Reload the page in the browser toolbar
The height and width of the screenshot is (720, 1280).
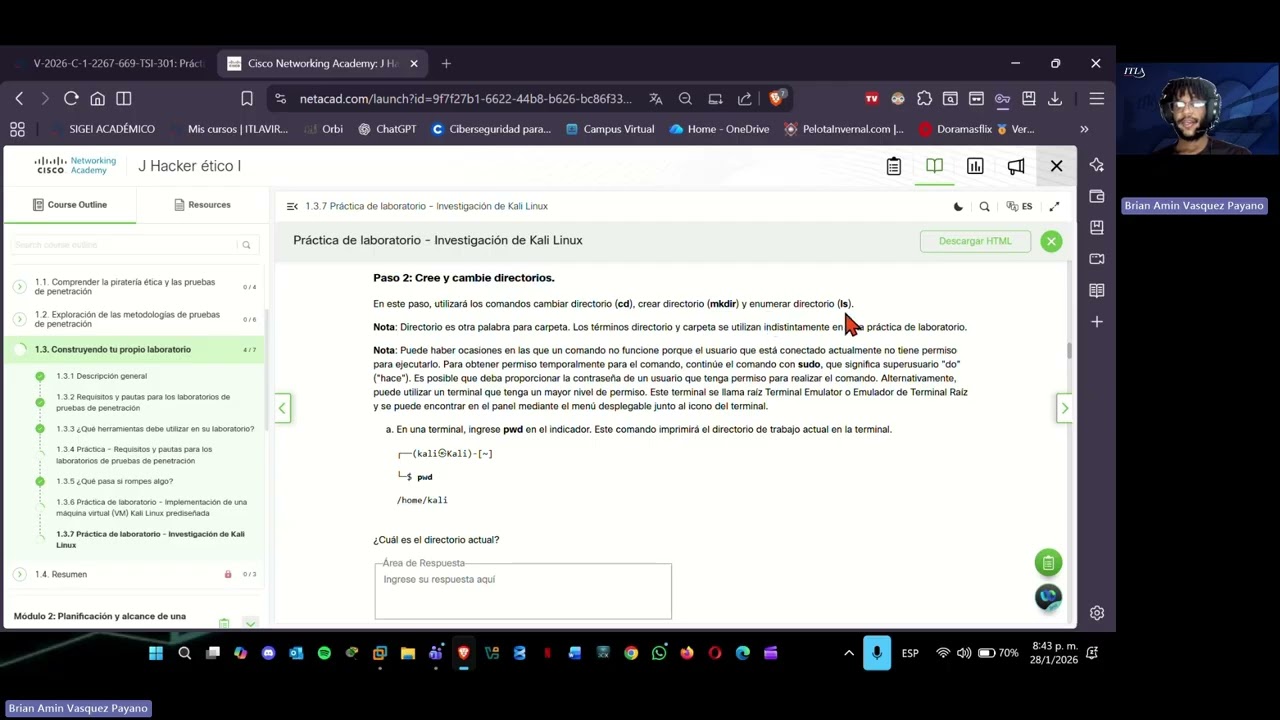pyautogui.click(x=71, y=99)
